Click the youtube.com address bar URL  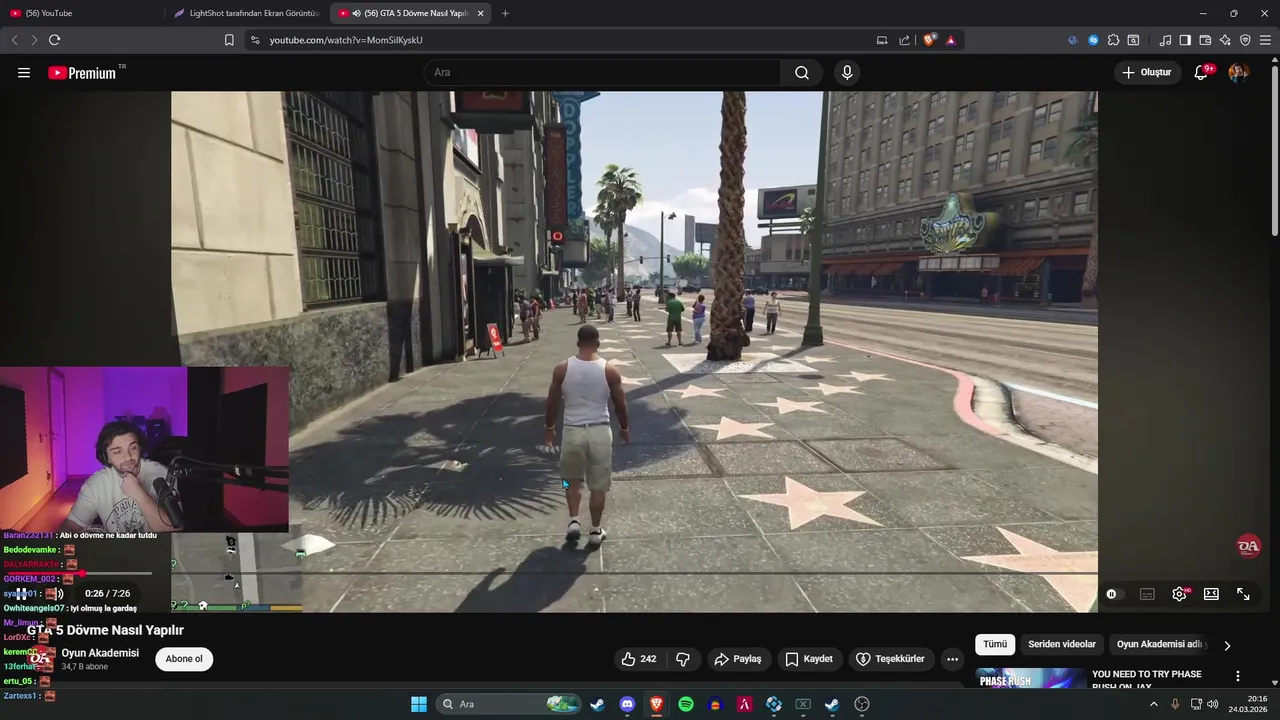tap(346, 40)
